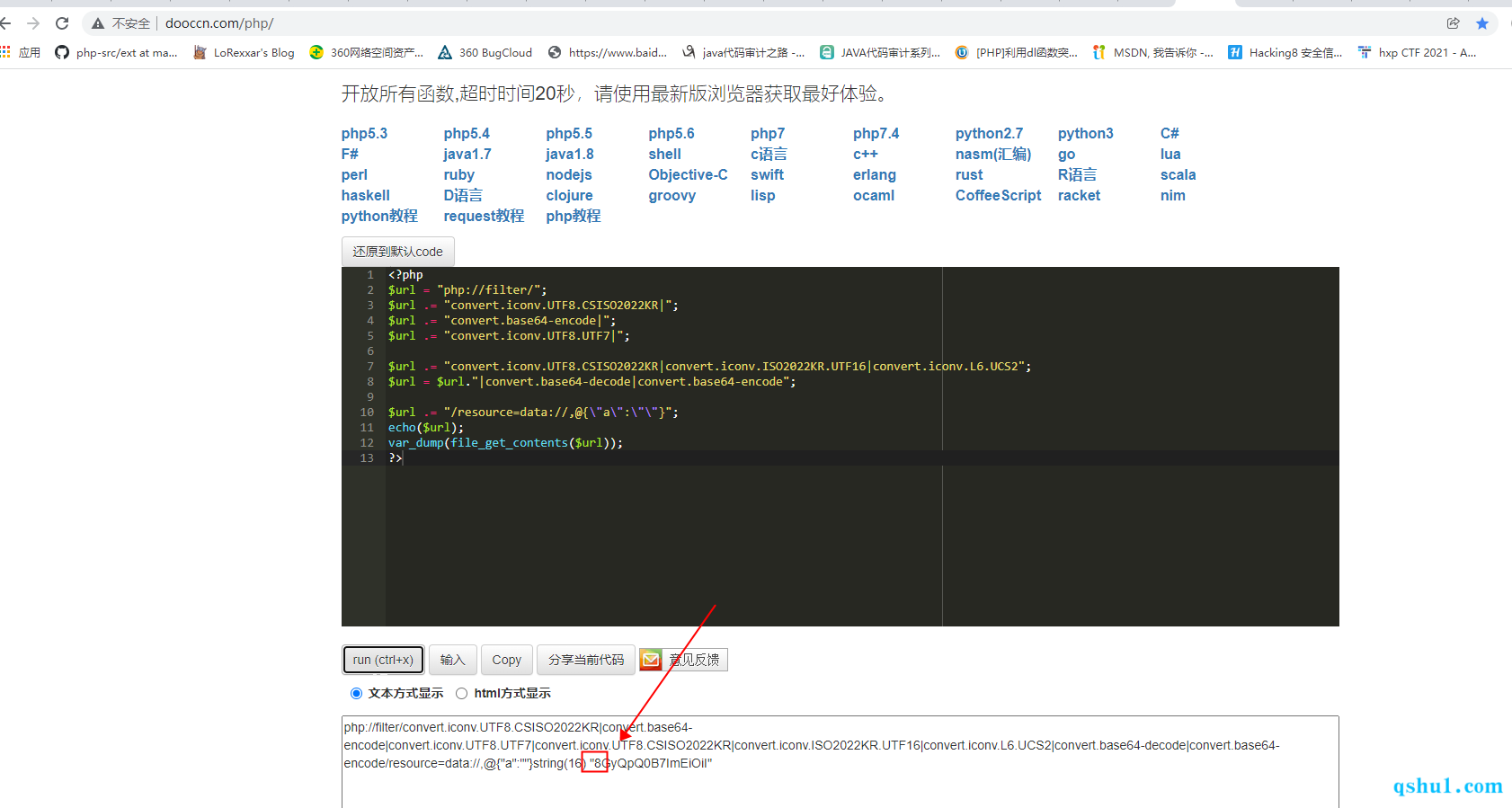Click the share page icon in address bar
1512x808 pixels.
(1454, 23)
